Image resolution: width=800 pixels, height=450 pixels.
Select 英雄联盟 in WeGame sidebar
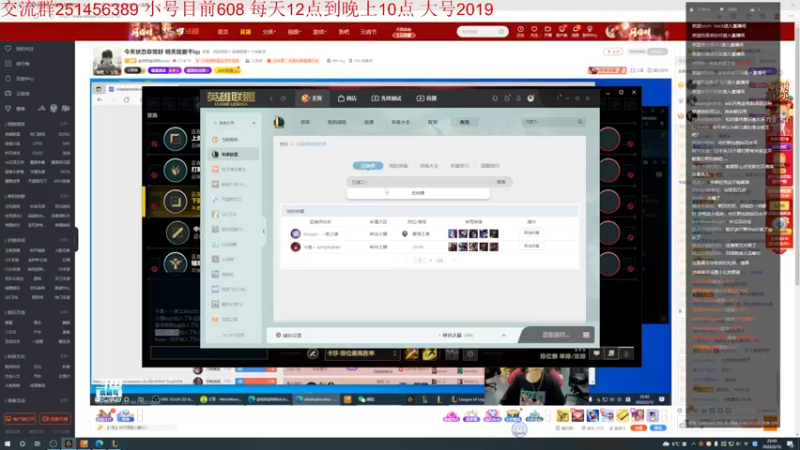point(234,154)
